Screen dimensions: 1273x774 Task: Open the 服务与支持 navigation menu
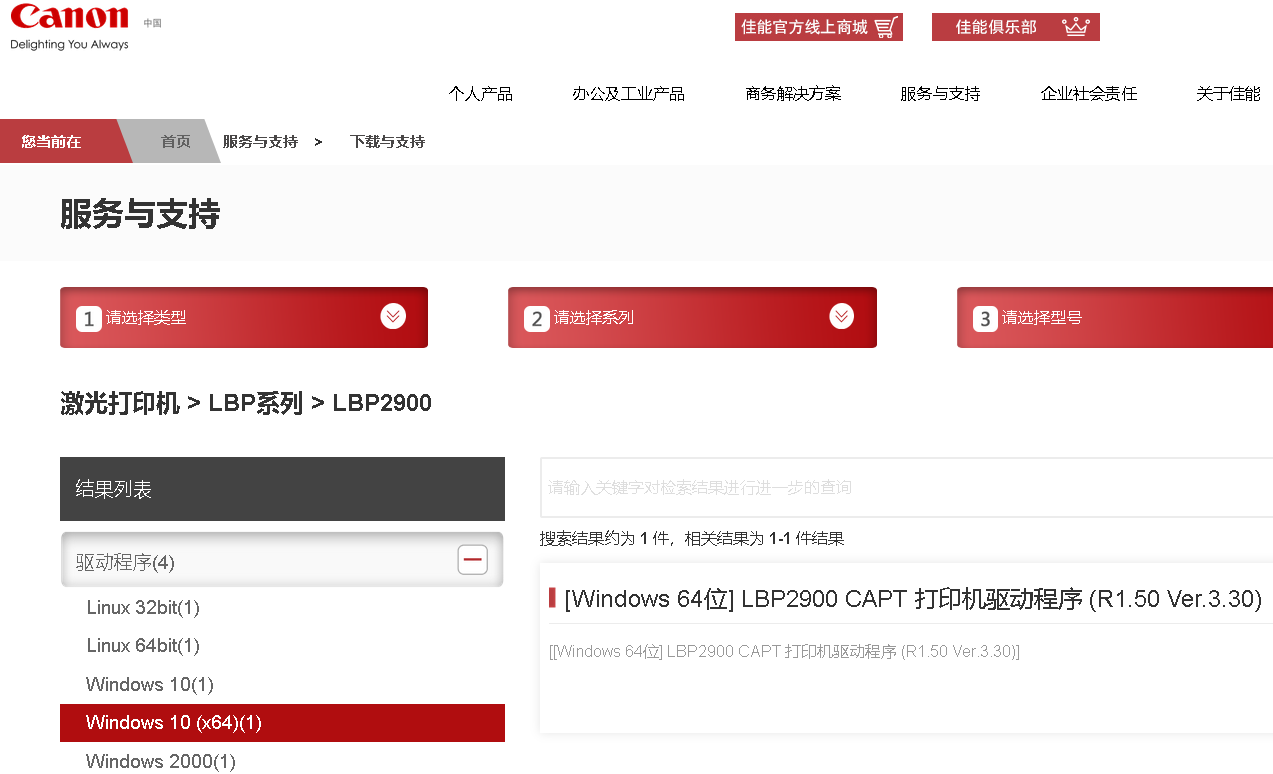click(x=938, y=93)
